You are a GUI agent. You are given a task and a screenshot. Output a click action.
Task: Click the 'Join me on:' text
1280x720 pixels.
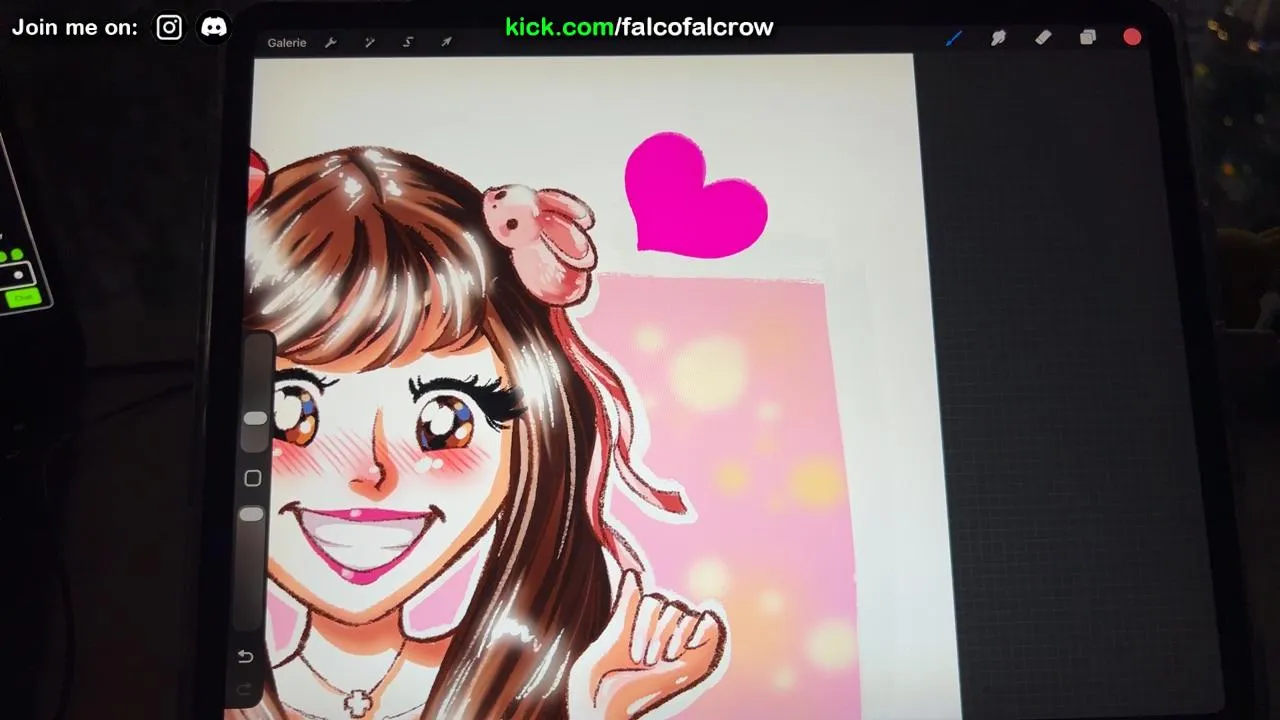click(x=75, y=28)
